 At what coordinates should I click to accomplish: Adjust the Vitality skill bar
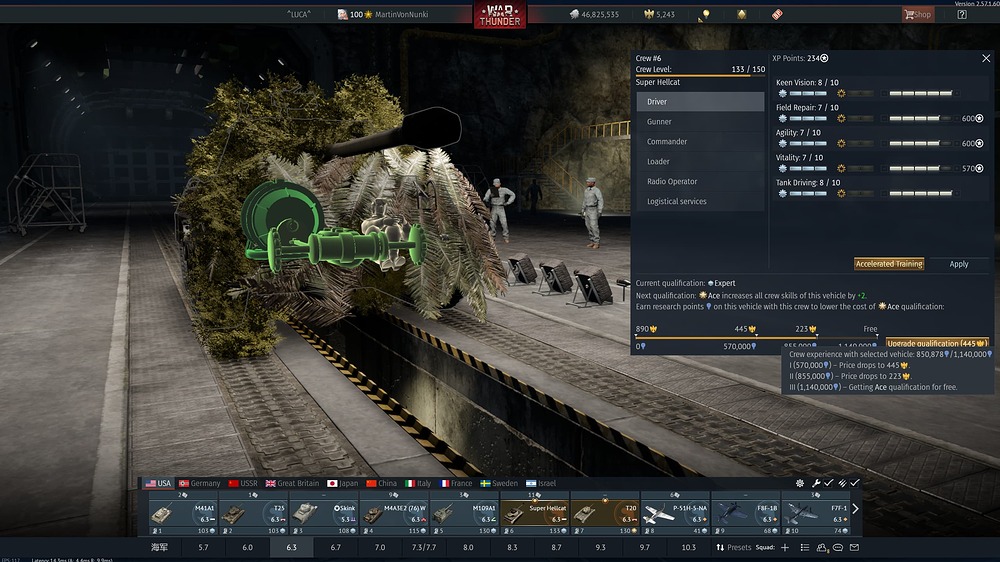click(x=920, y=168)
